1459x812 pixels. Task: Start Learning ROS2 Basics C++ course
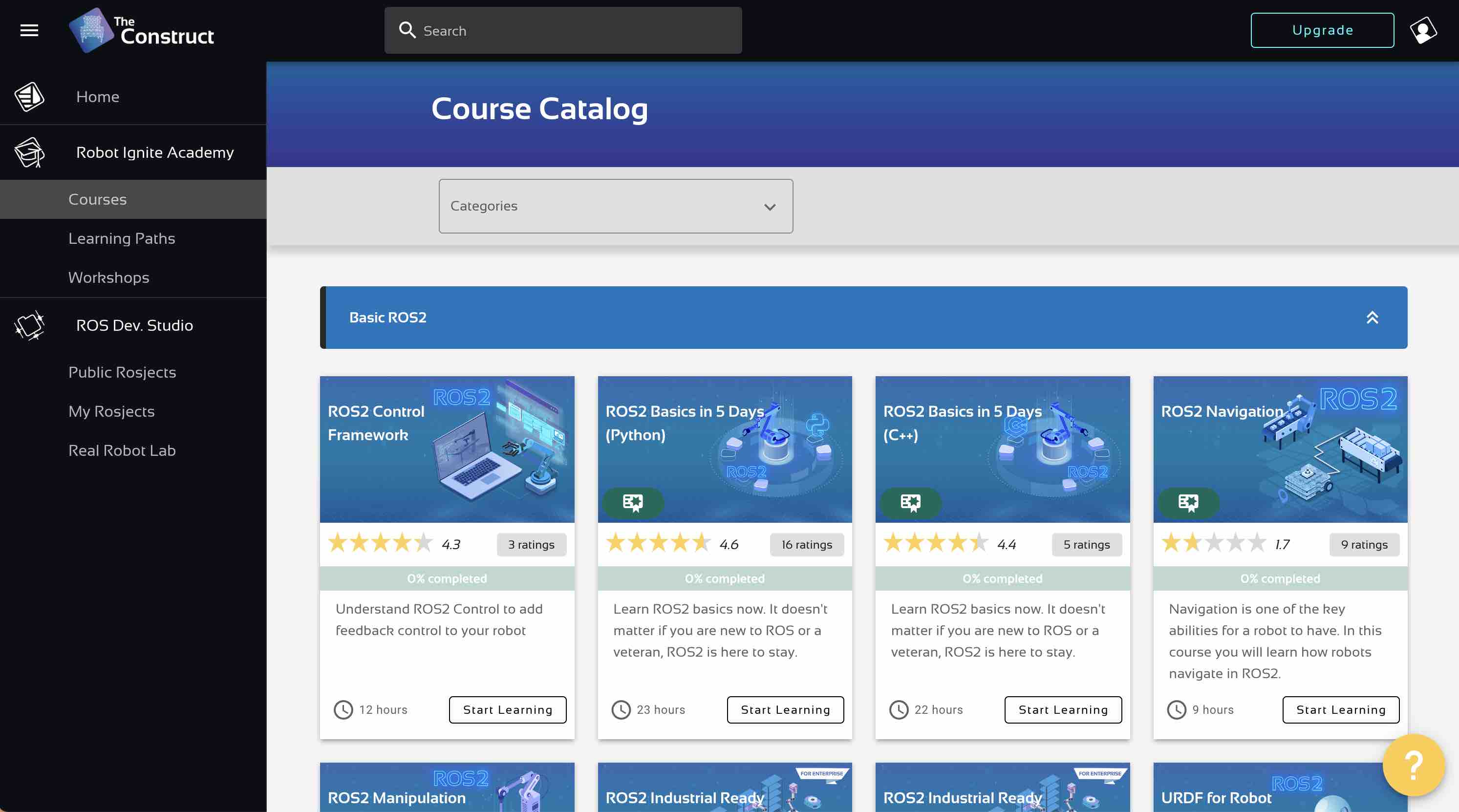tap(1063, 710)
